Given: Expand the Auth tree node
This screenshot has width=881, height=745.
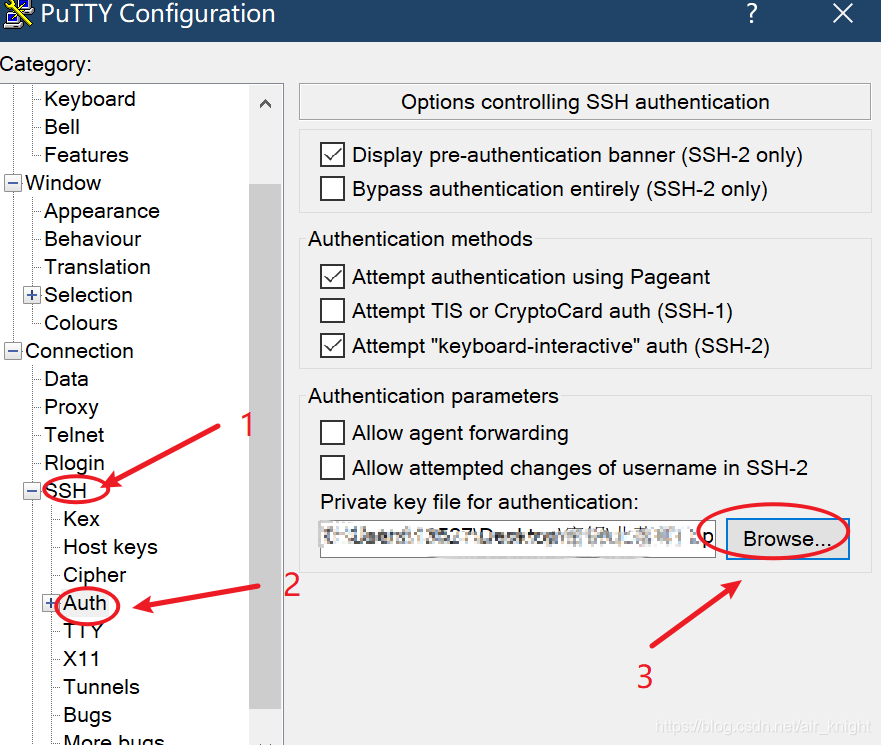Looking at the screenshot, I should coord(50,603).
